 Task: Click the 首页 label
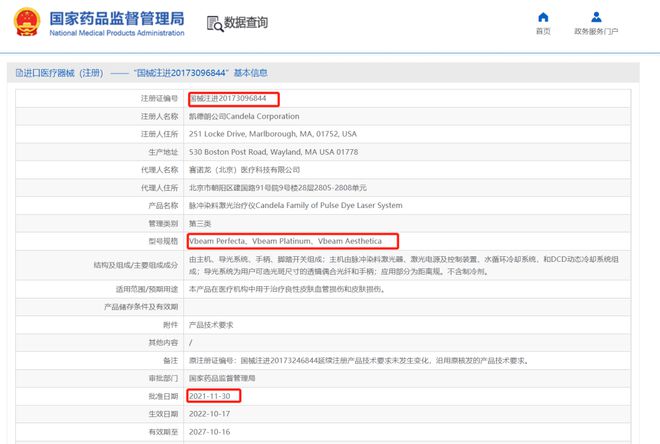click(x=543, y=31)
